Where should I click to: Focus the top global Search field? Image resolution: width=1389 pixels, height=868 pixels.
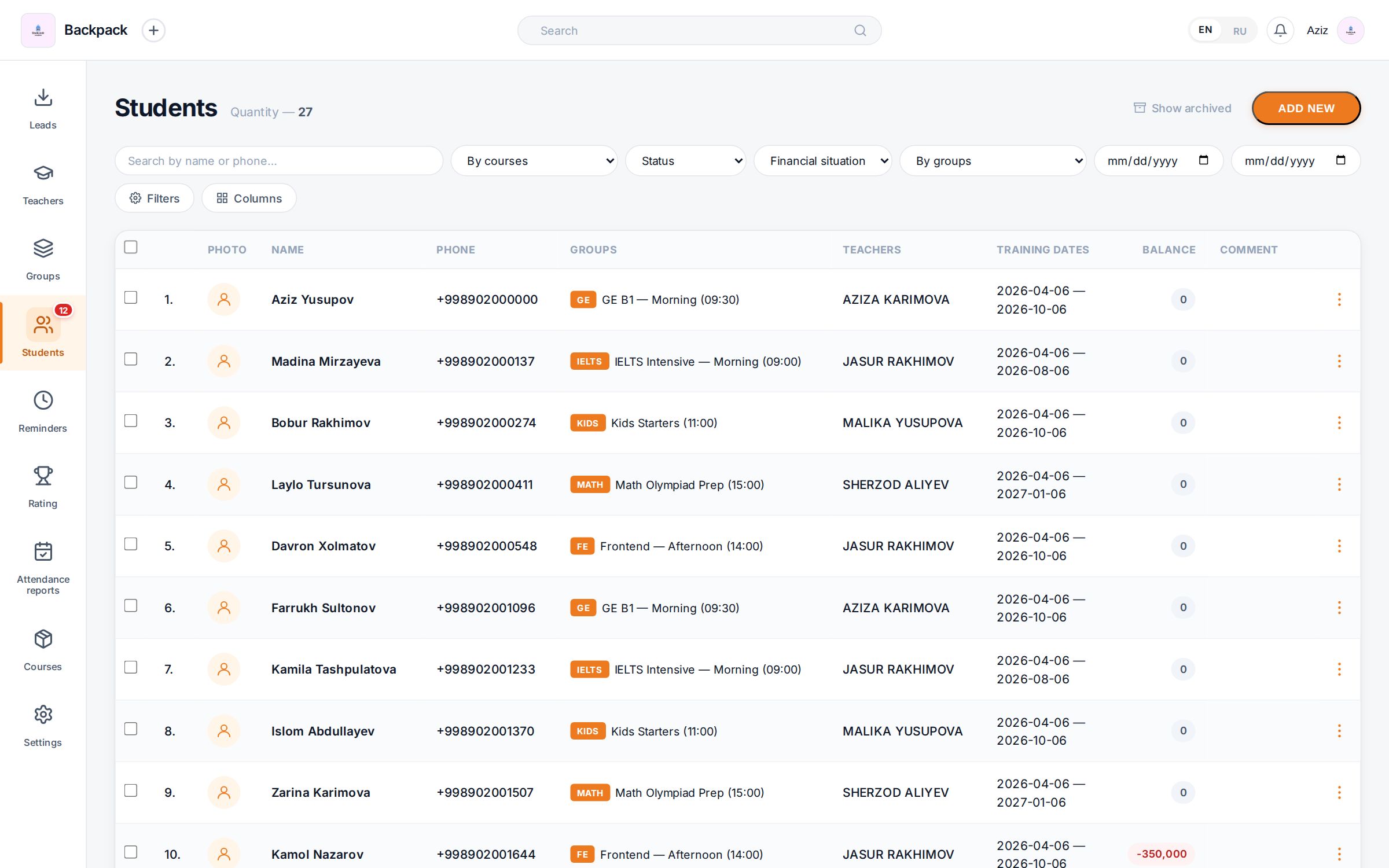tap(699, 30)
